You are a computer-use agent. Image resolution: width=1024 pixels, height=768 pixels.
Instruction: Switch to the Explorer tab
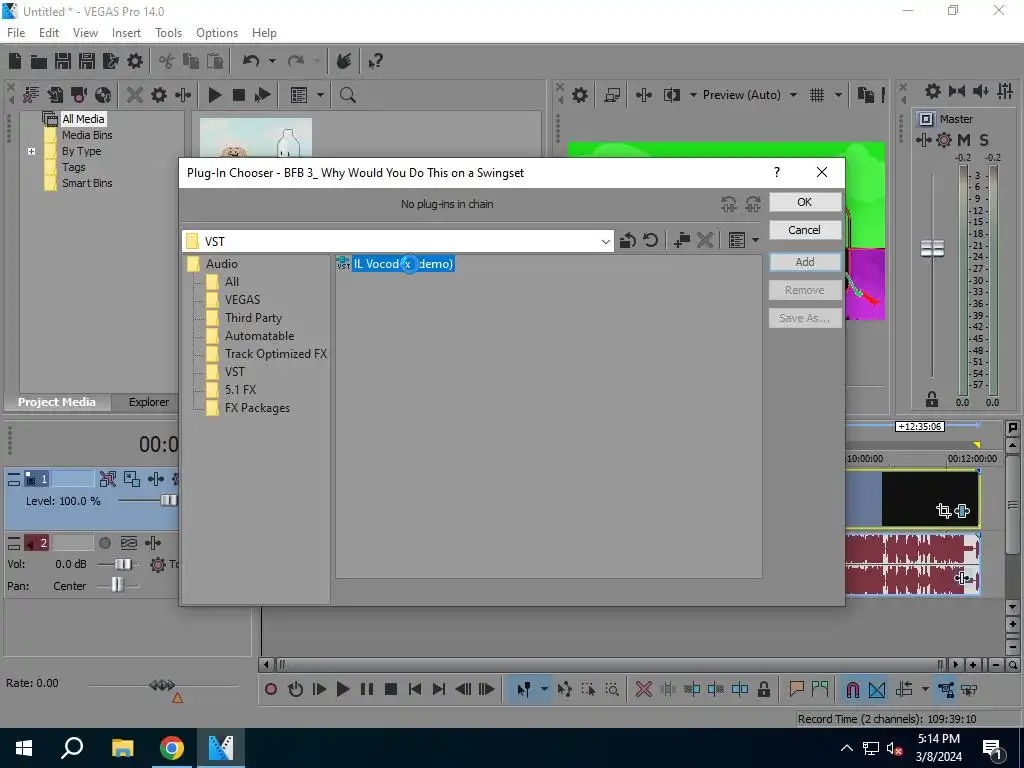point(149,402)
